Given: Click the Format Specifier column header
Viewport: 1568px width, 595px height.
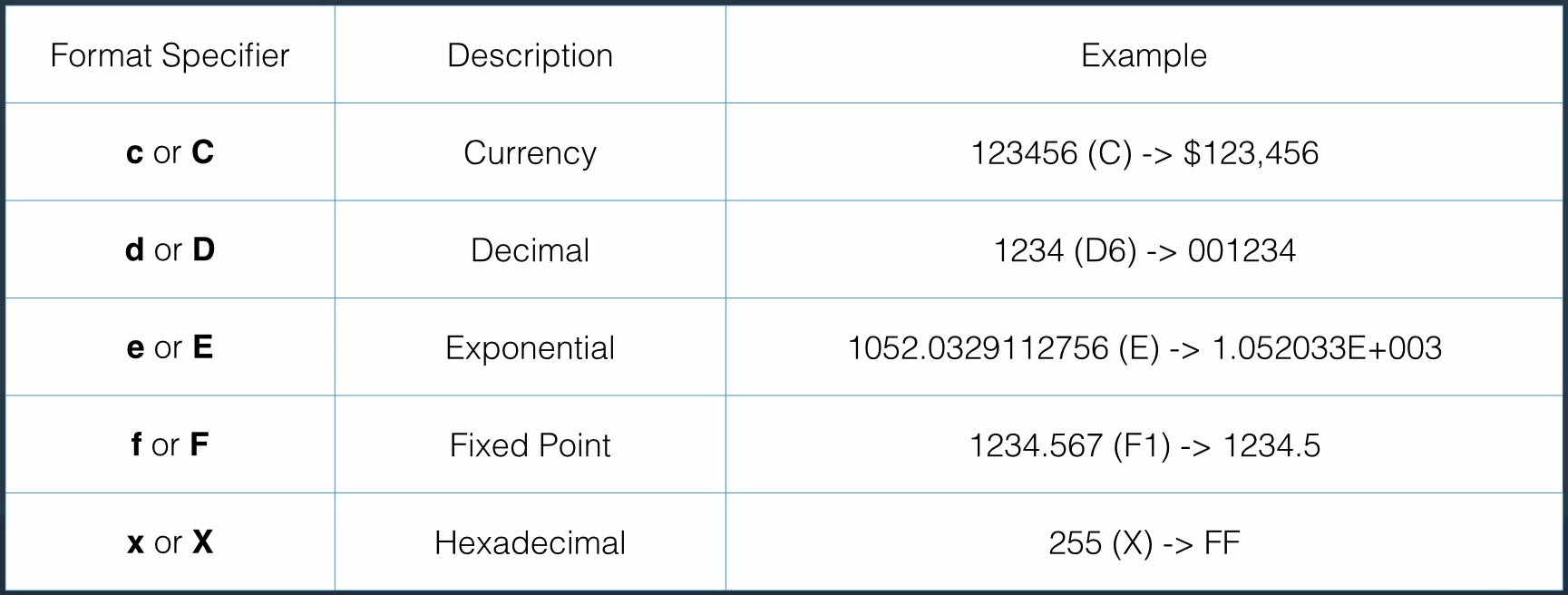Looking at the screenshot, I should point(170,55).
